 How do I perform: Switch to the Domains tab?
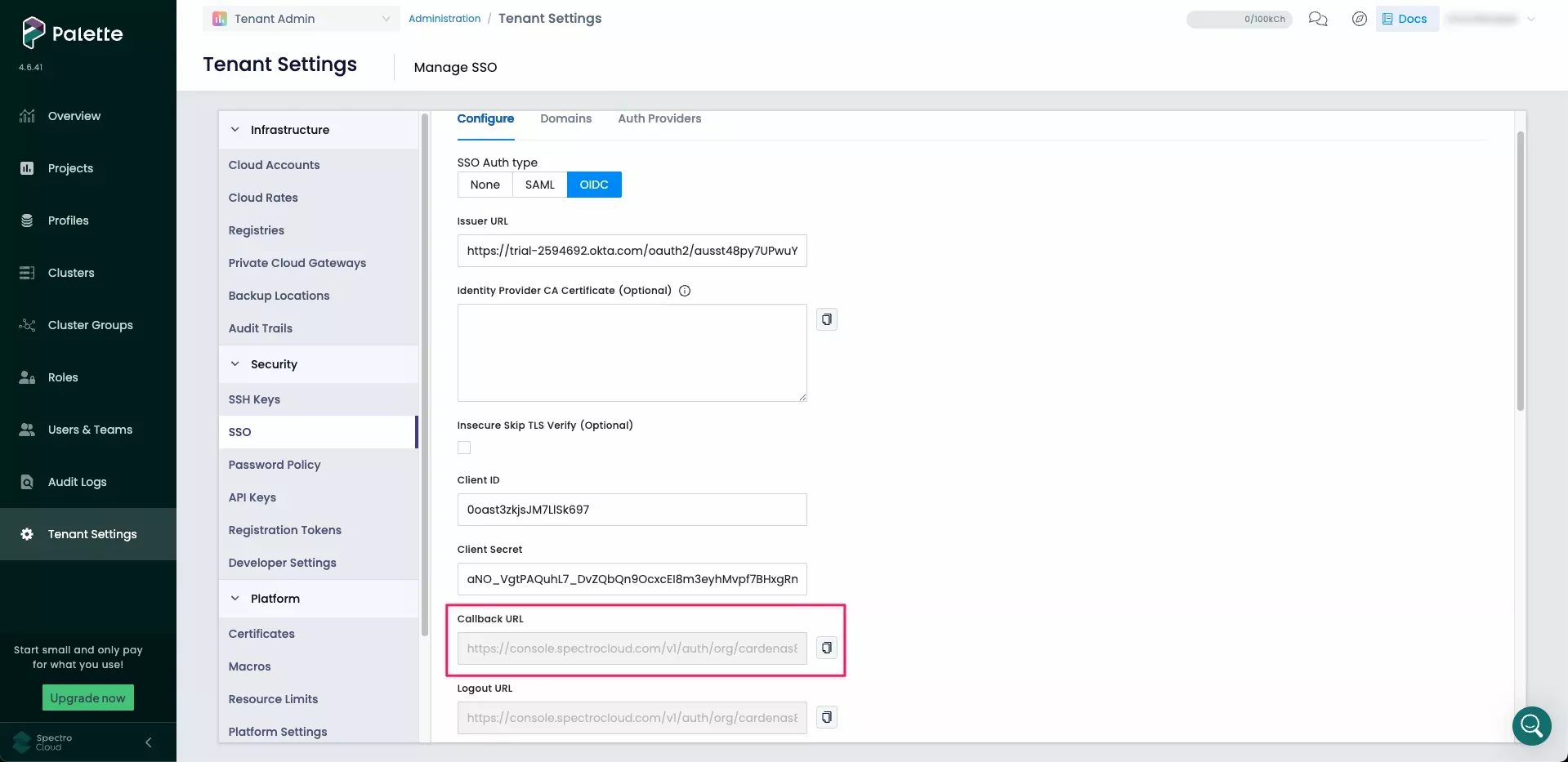tap(565, 118)
